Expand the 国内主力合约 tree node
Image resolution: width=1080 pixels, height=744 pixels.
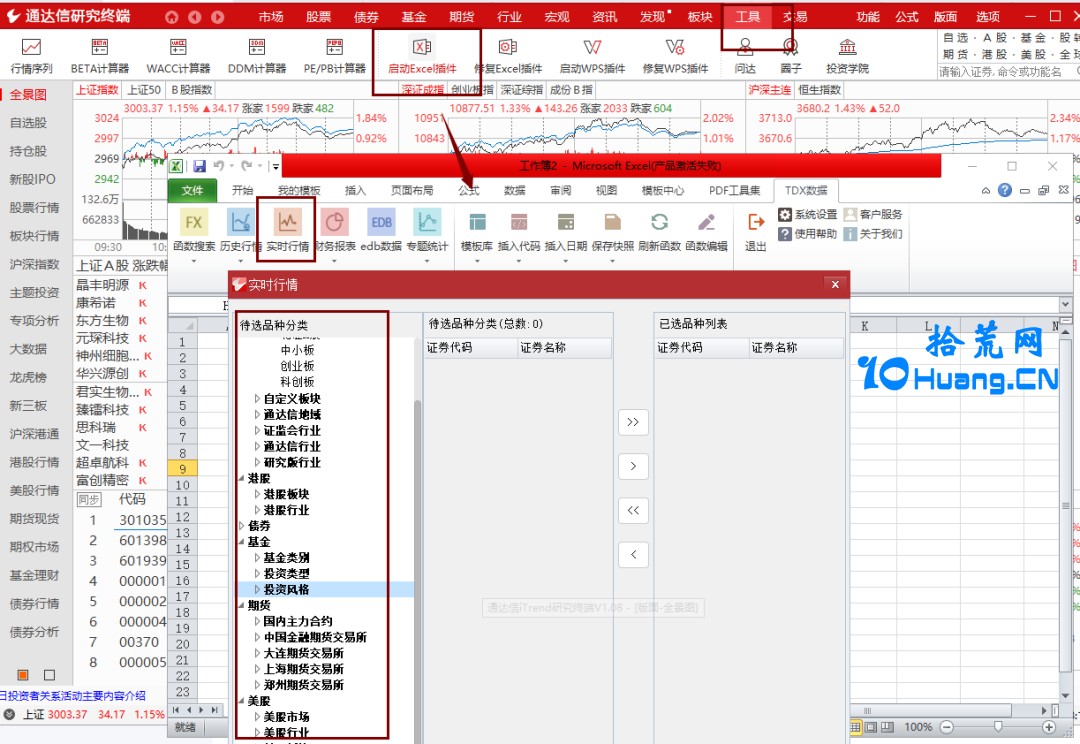point(257,621)
